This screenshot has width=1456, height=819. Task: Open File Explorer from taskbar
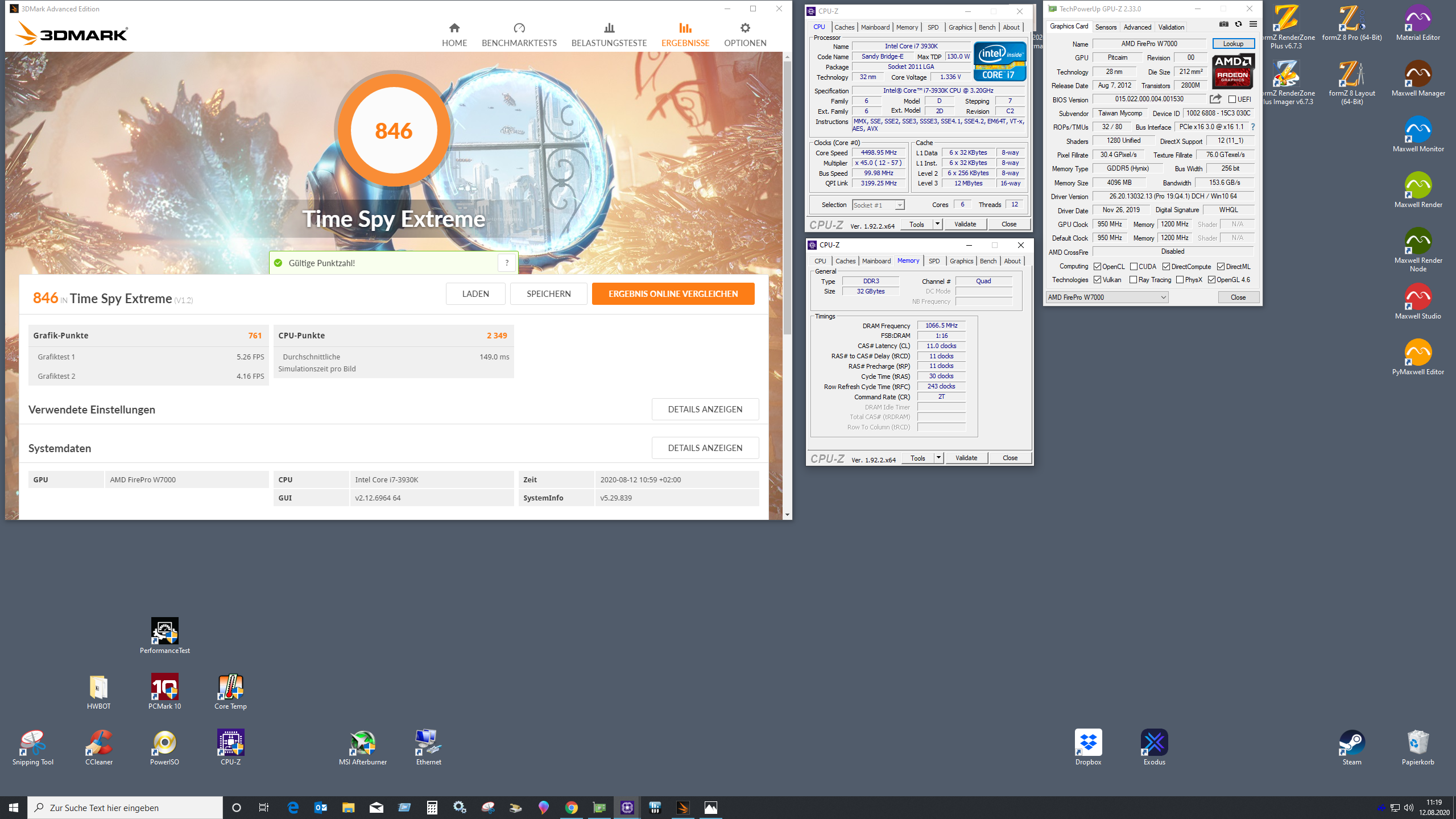[x=348, y=808]
